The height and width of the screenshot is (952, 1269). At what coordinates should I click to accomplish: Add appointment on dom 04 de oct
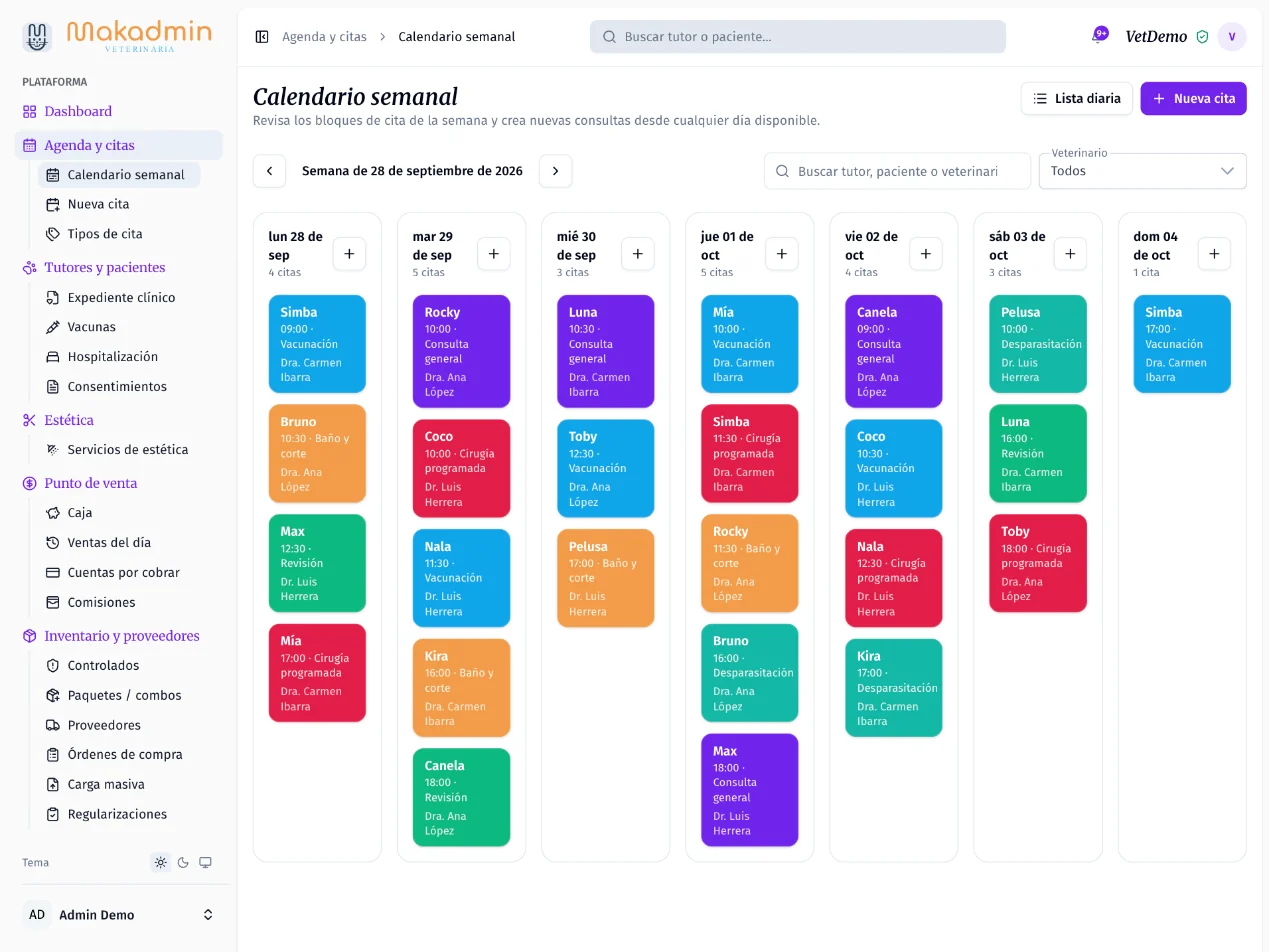[x=1214, y=254]
